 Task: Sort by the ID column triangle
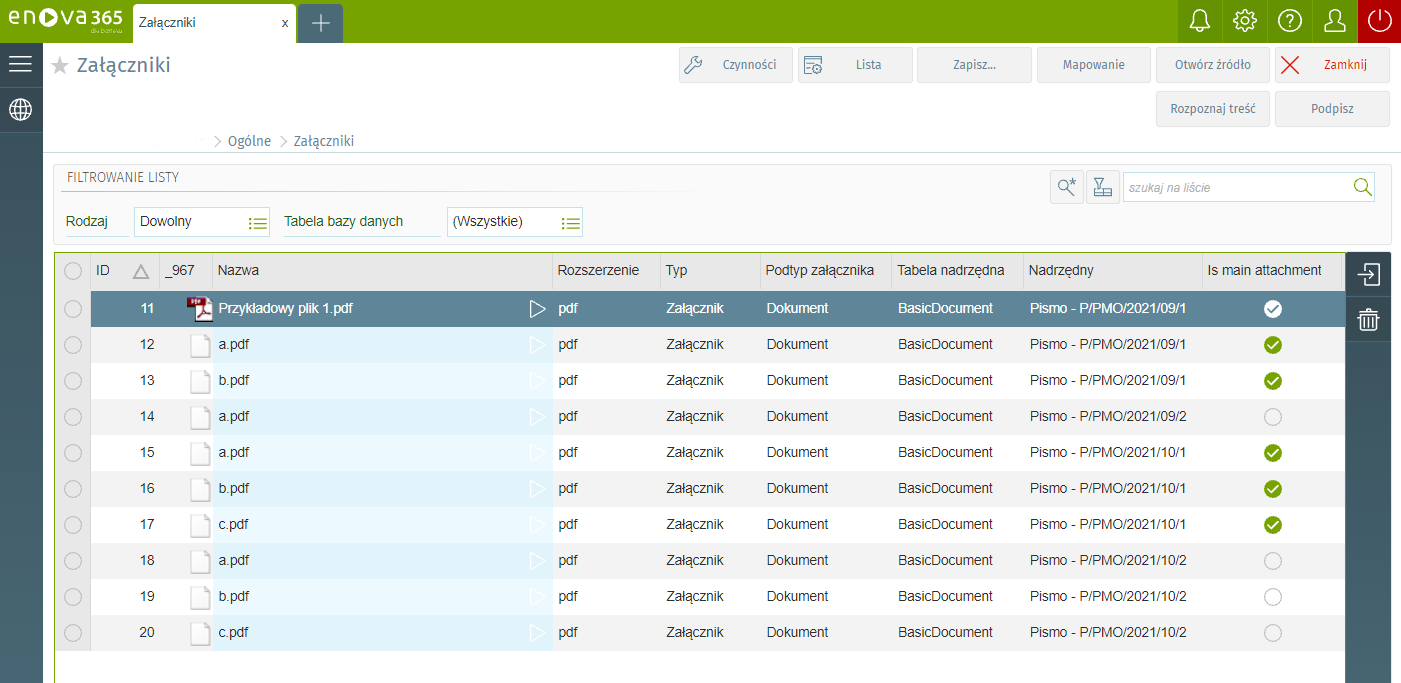[x=141, y=271]
